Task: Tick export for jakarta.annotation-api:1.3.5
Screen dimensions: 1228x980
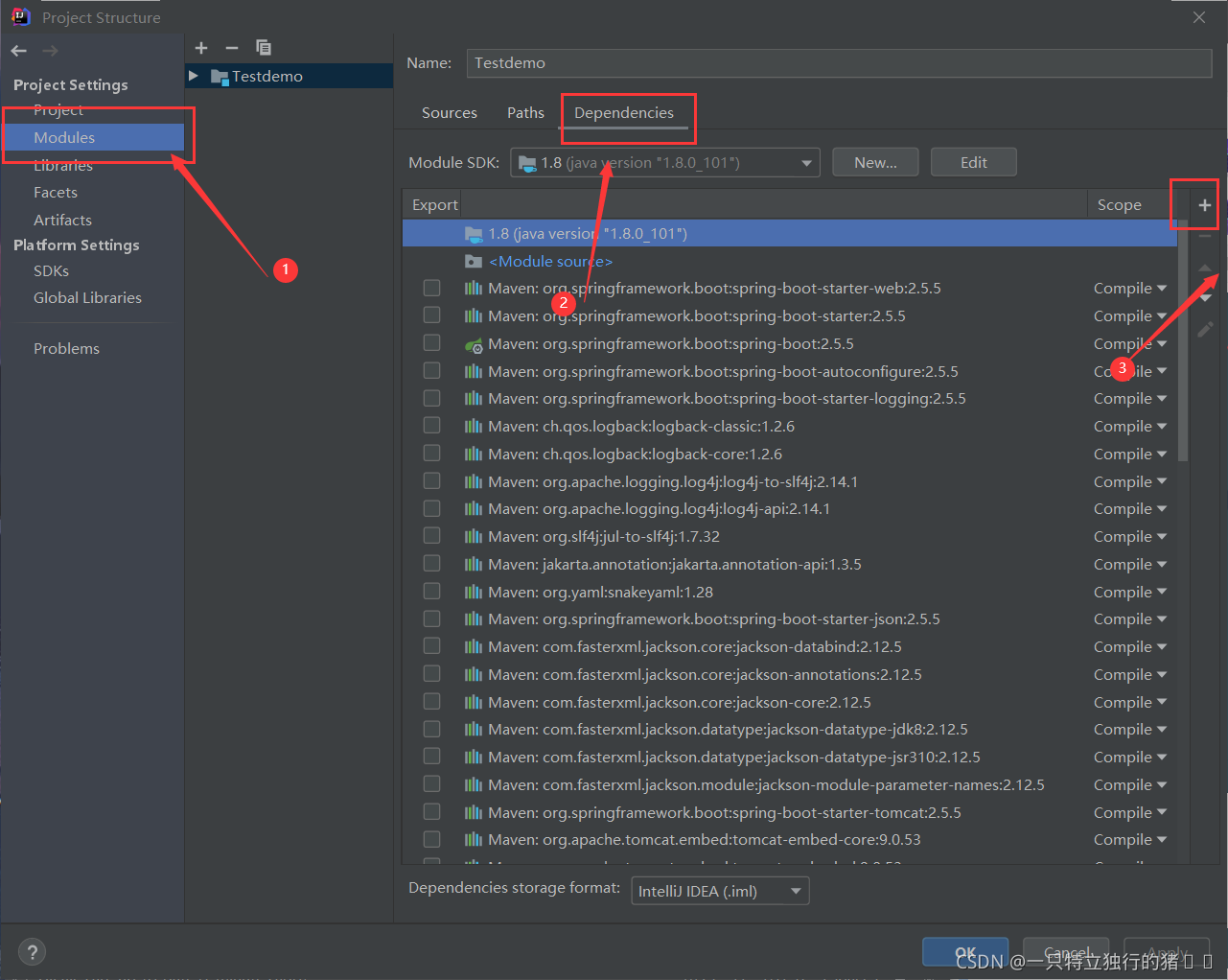Action: tap(431, 564)
